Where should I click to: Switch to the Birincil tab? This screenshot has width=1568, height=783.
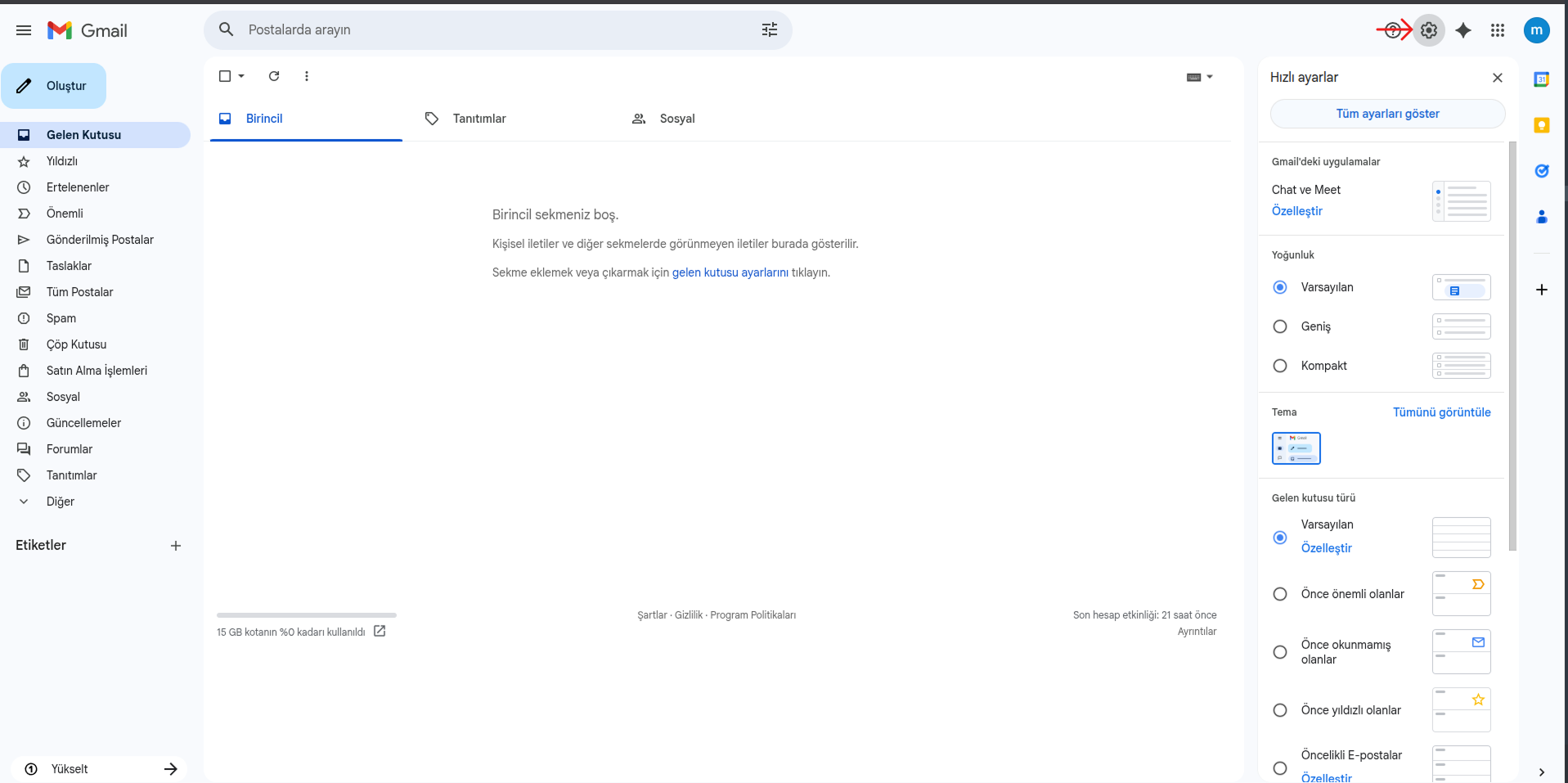[x=306, y=119]
